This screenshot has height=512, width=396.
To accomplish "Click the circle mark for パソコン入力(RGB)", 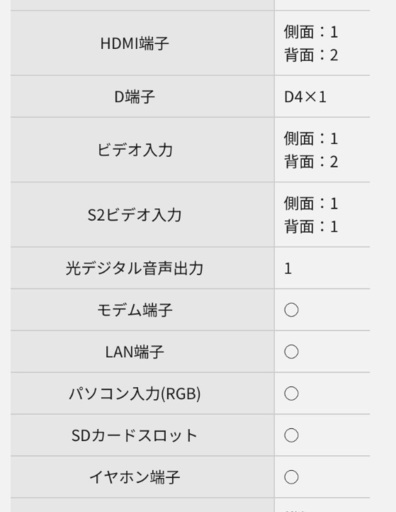I will (x=291, y=394).
